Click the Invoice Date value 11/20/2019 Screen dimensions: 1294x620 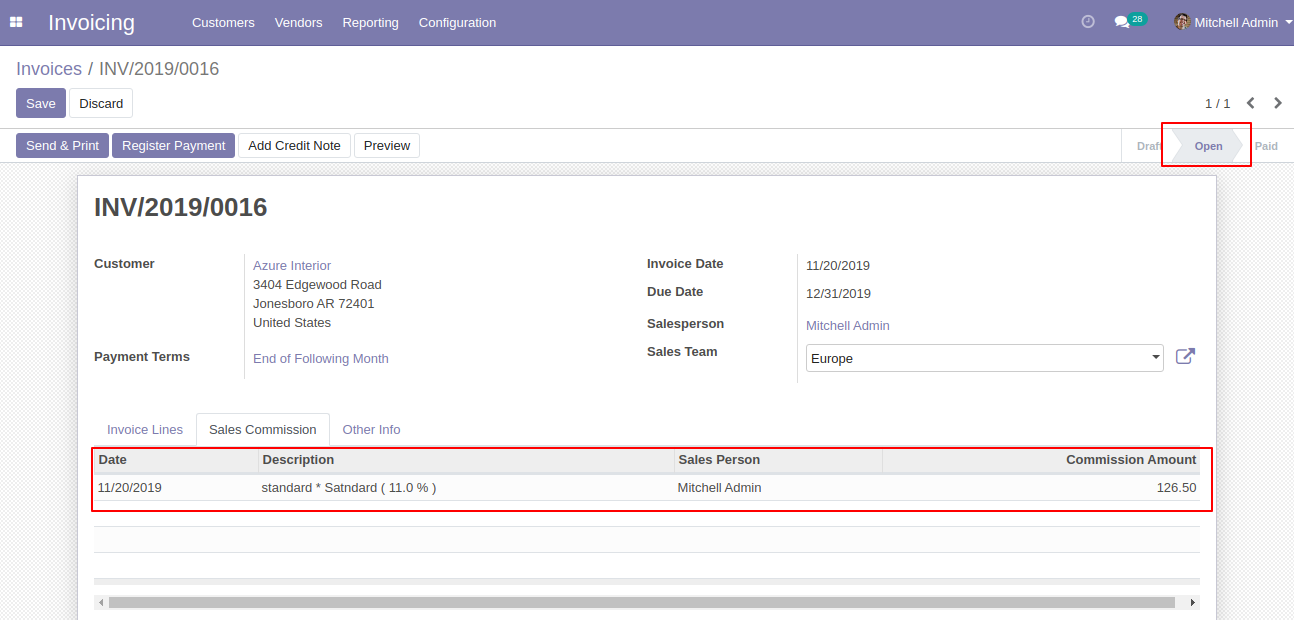point(838,266)
